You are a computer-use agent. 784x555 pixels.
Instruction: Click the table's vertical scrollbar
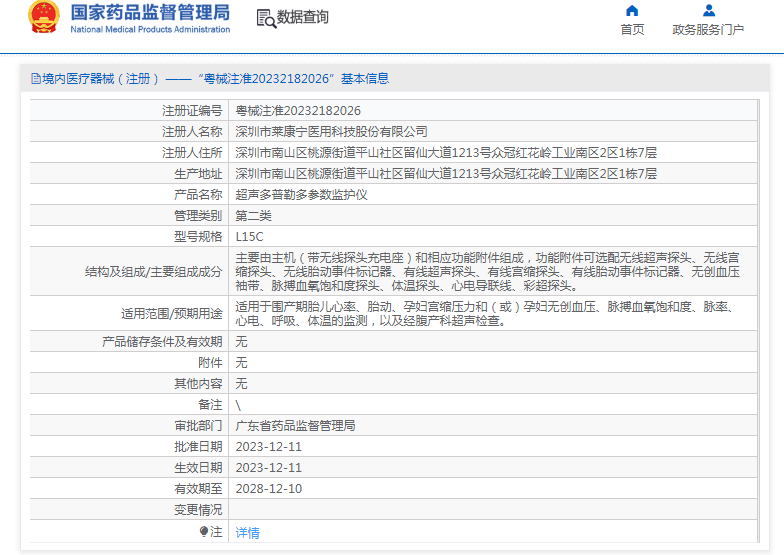point(758,321)
